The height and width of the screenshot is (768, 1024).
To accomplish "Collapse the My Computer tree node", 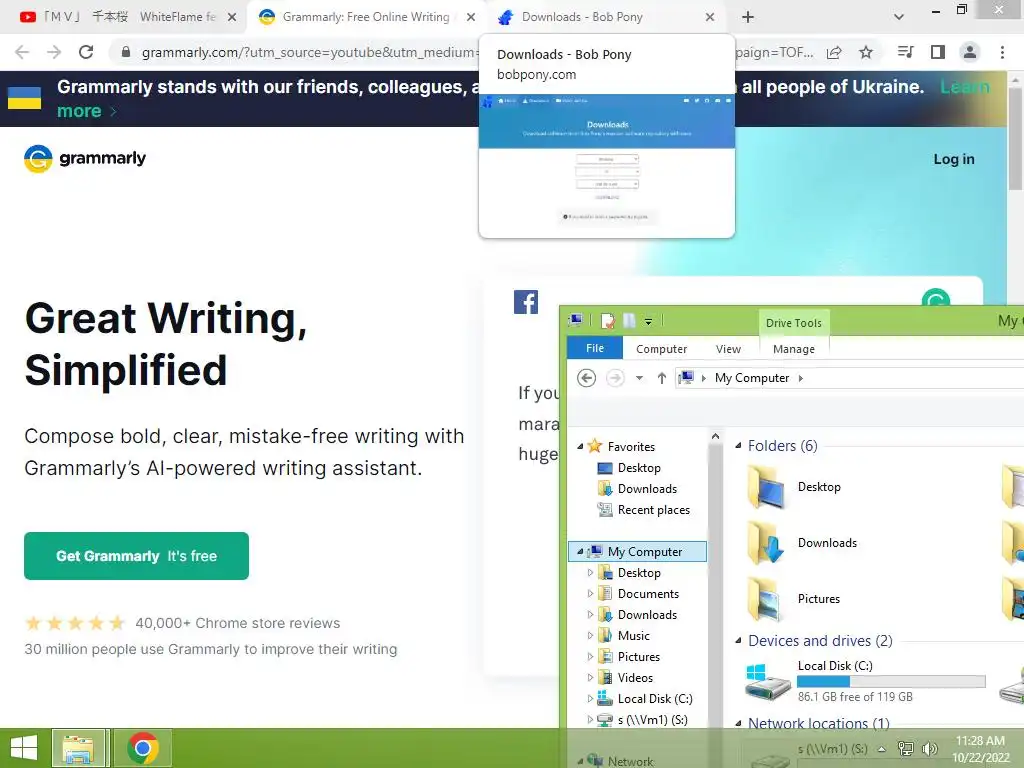I will [580, 552].
